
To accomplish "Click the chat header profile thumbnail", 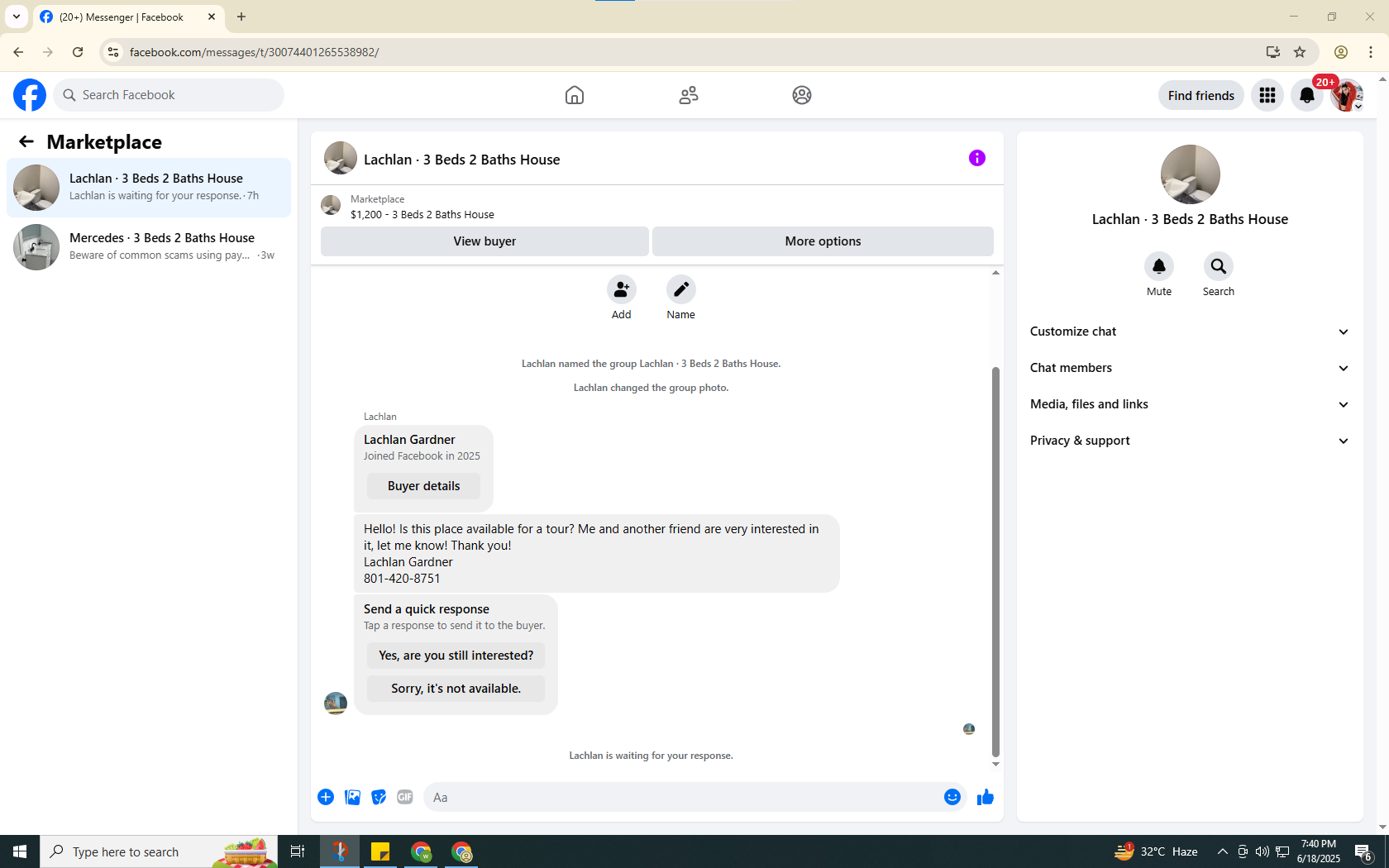I will coord(341,158).
